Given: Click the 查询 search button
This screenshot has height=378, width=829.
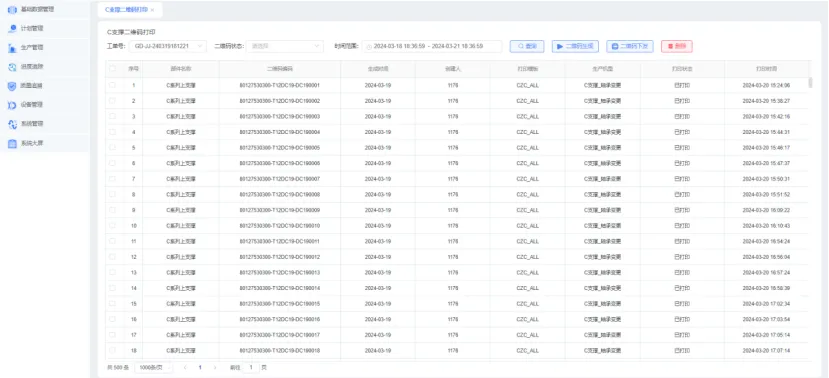Looking at the screenshot, I should pos(527,47).
